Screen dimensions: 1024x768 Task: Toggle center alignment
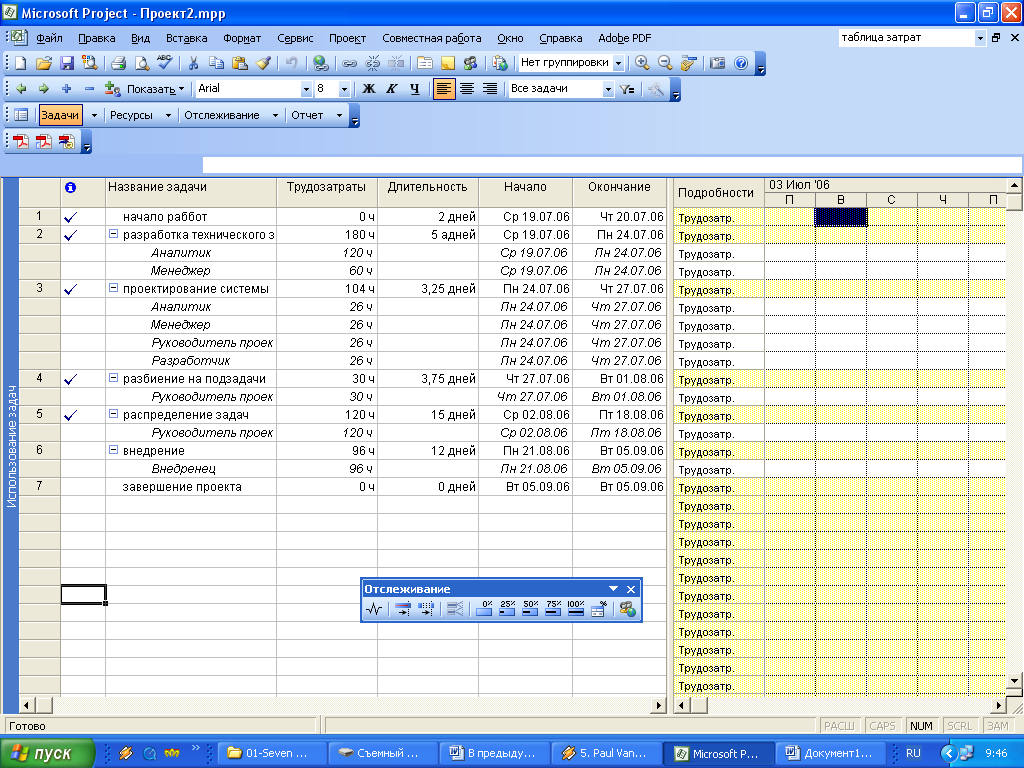click(467, 89)
